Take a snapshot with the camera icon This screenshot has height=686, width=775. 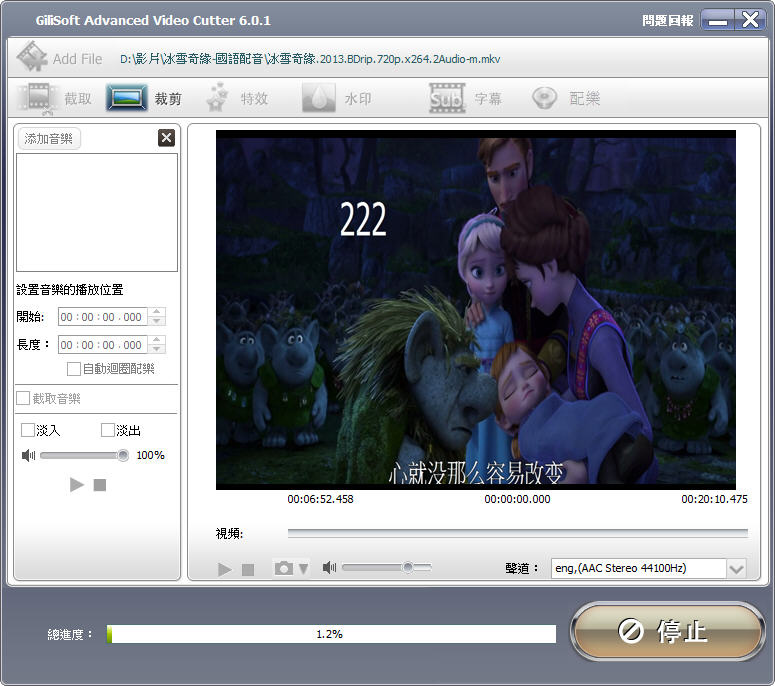pyautogui.click(x=284, y=568)
